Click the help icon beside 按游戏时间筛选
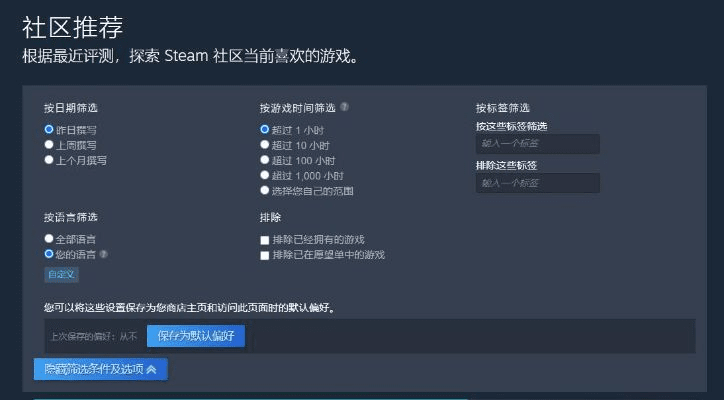The width and height of the screenshot is (724, 400). coord(345,107)
